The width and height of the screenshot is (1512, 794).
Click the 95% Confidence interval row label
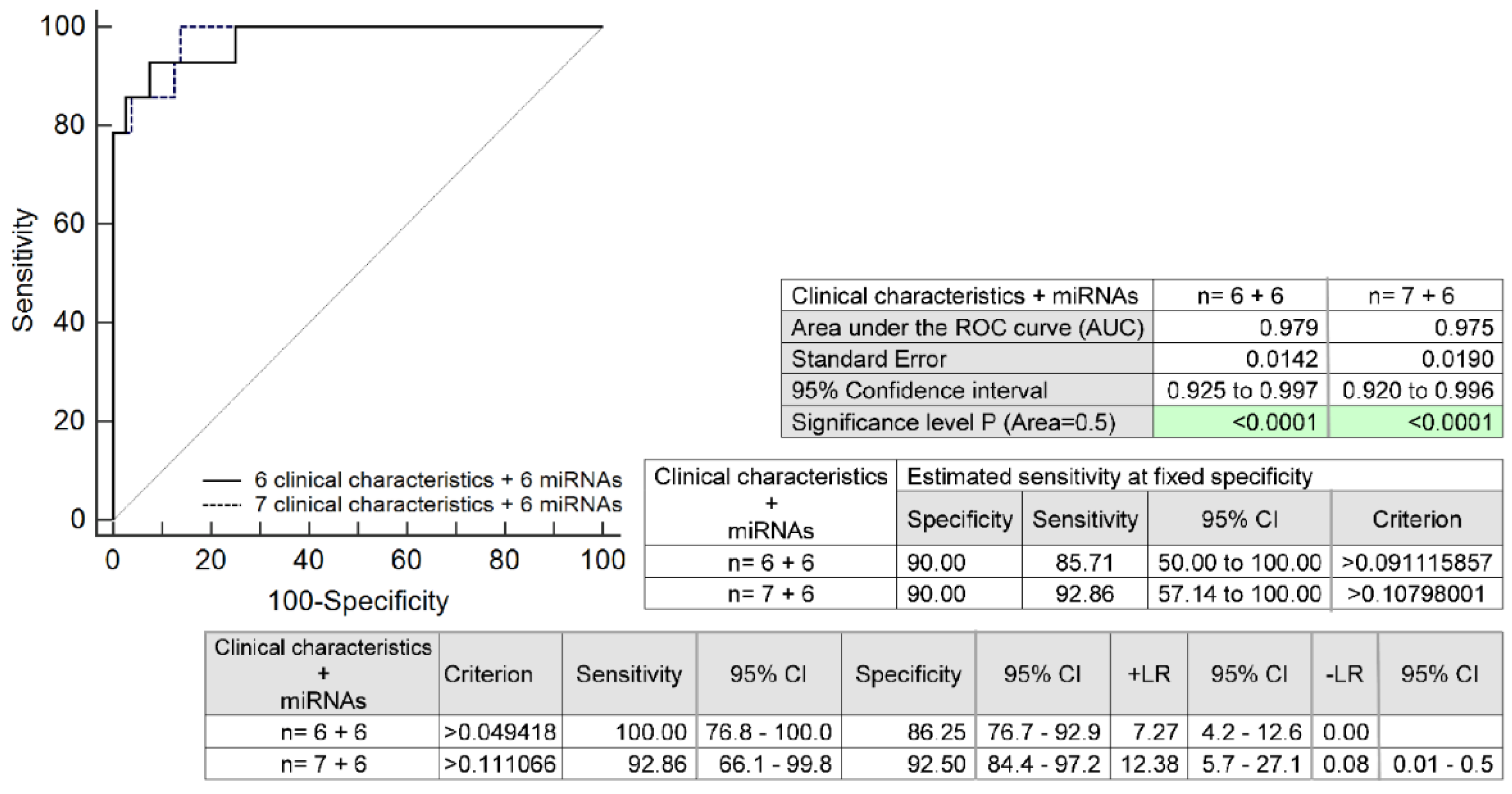[x=919, y=391]
